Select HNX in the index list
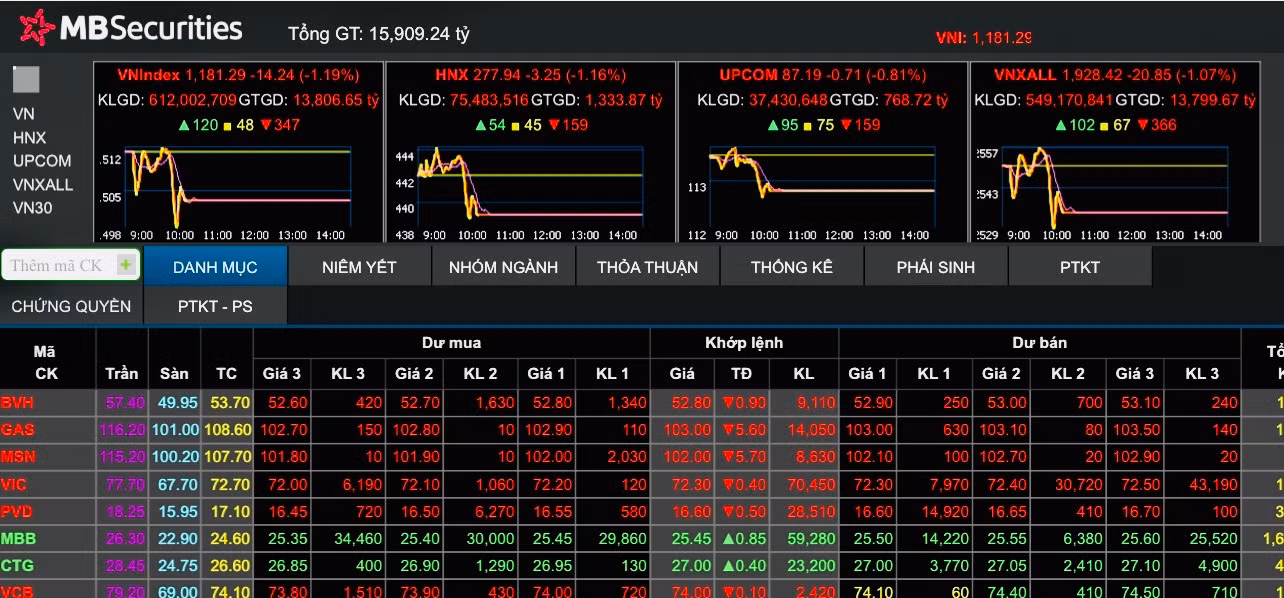The height and width of the screenshot is (598, 1284). 29,137
